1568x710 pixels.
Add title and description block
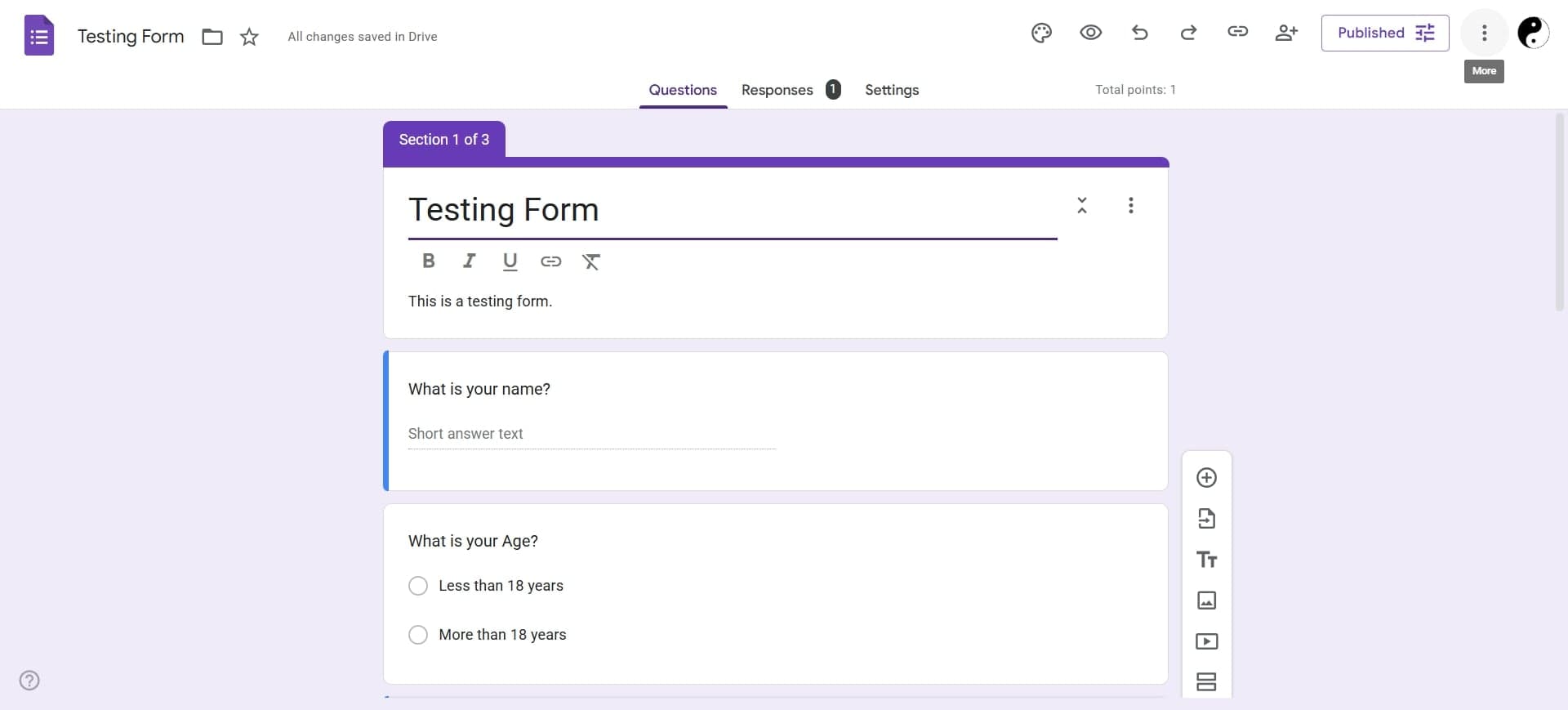[1206, 560]
